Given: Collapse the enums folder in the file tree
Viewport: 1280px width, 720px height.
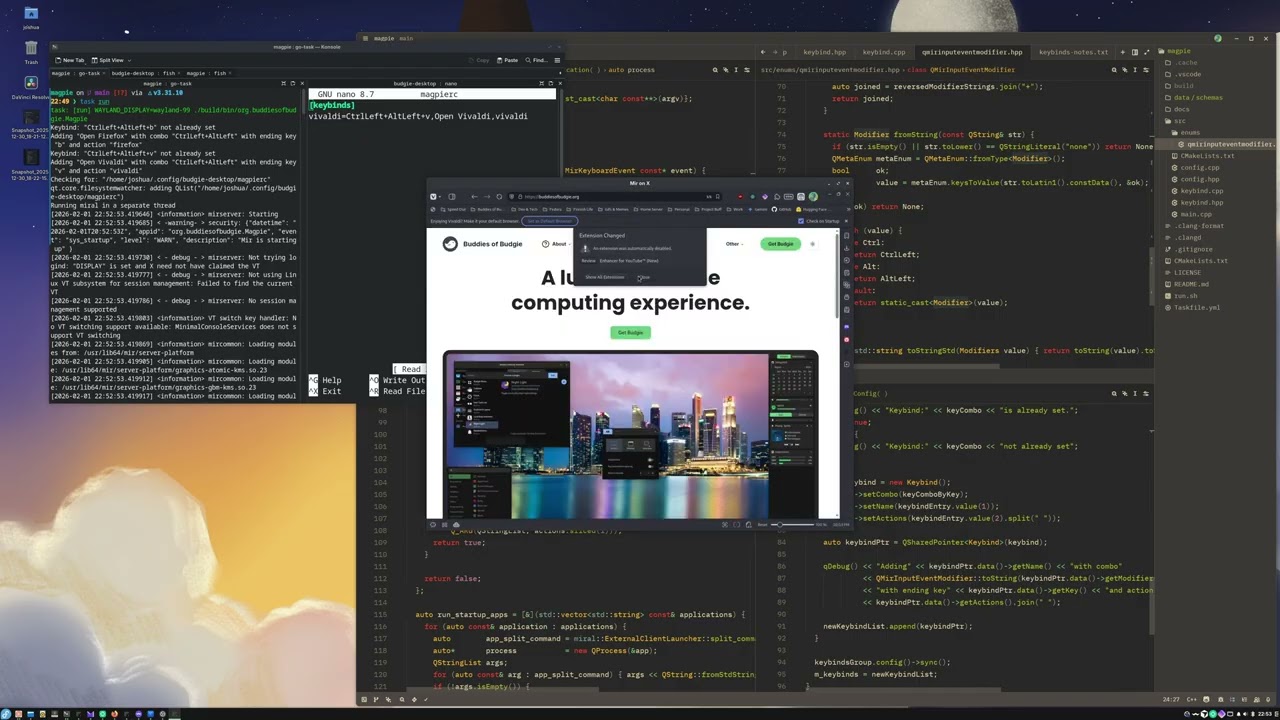Looking at the screenshot, I should [x=1188, y=133].
